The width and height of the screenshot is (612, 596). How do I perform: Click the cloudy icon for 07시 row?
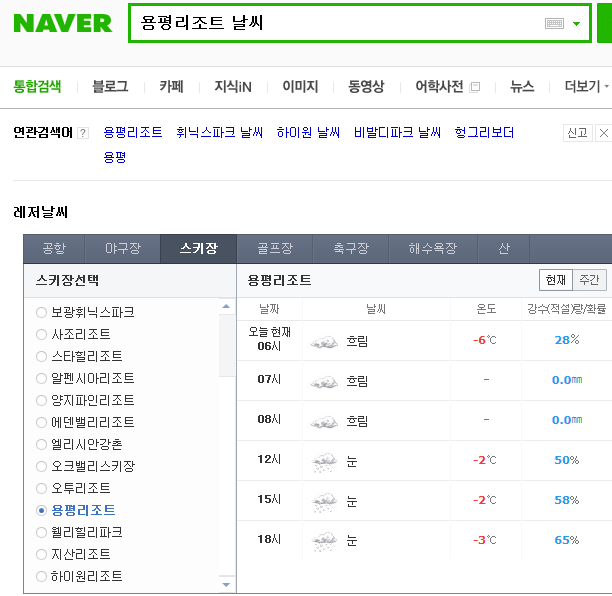click(324, 382)
